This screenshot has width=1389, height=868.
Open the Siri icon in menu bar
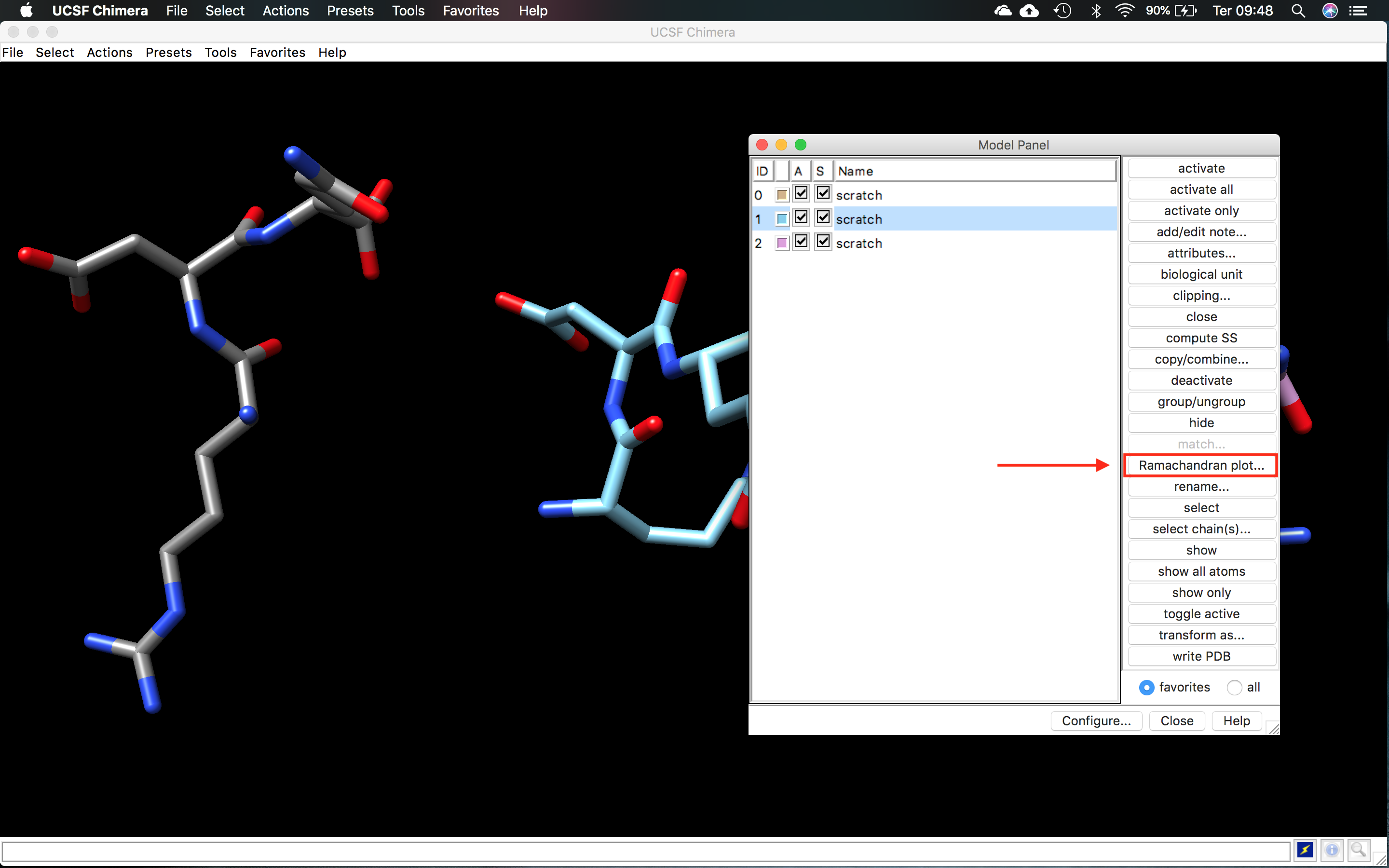pyautogui.click(x=1330, y=10)
